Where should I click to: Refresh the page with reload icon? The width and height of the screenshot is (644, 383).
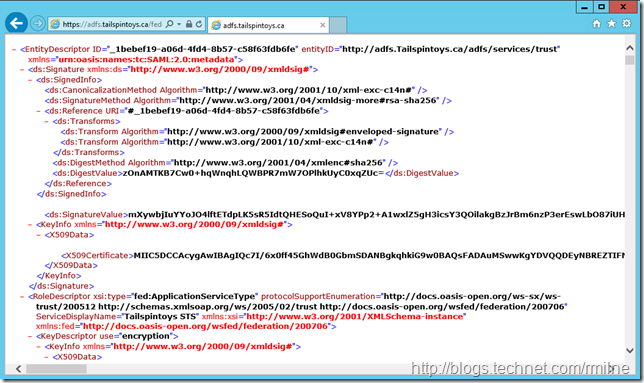coord(199,24)
